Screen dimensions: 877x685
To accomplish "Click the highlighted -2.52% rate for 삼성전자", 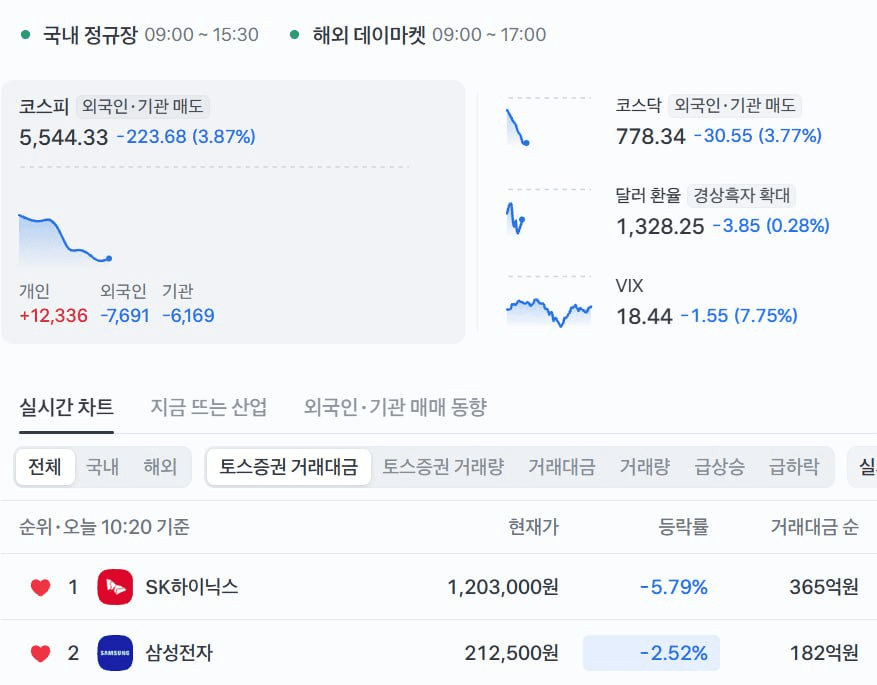I will coord(651,653).
